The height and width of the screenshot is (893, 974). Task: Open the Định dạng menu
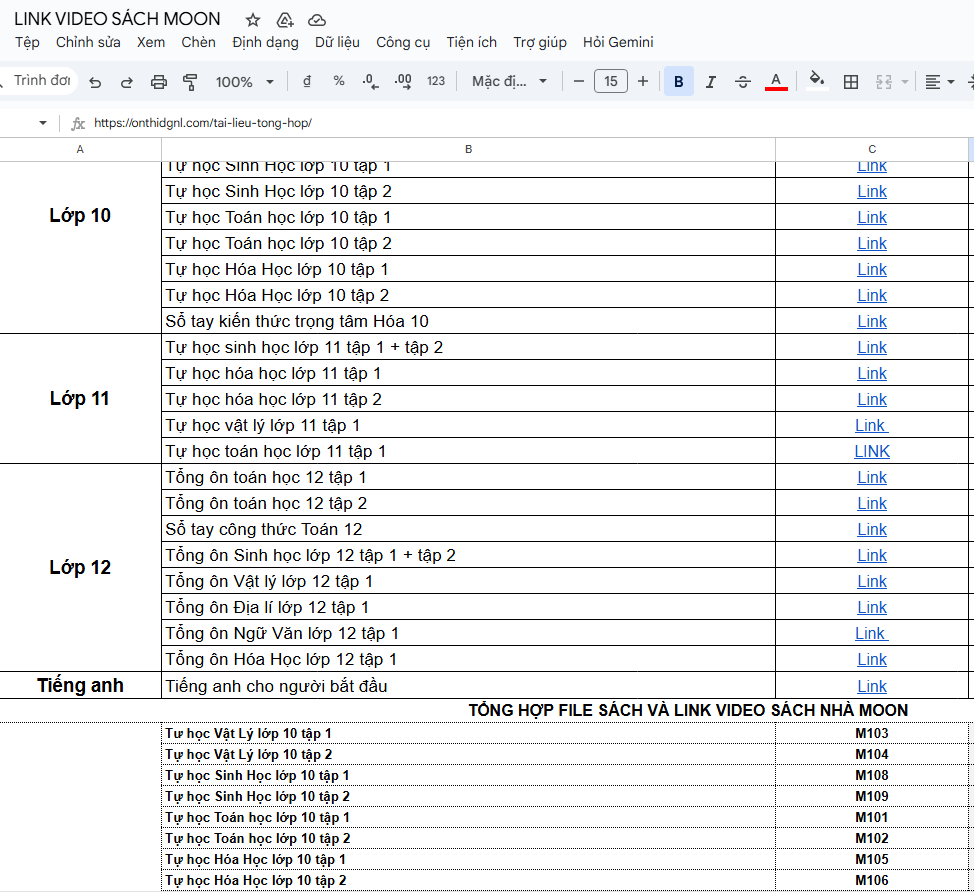pyautogui.click(x=265, y=42)
